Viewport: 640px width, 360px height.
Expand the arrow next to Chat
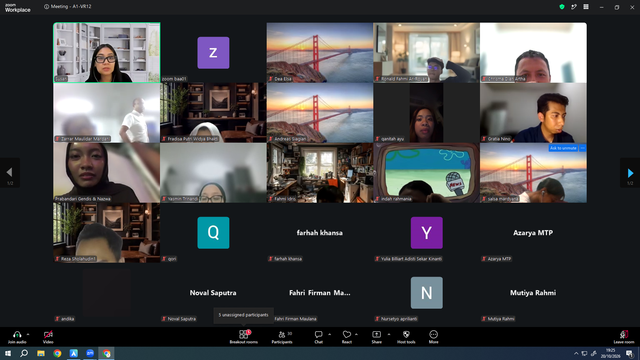(x=329, y=334)
